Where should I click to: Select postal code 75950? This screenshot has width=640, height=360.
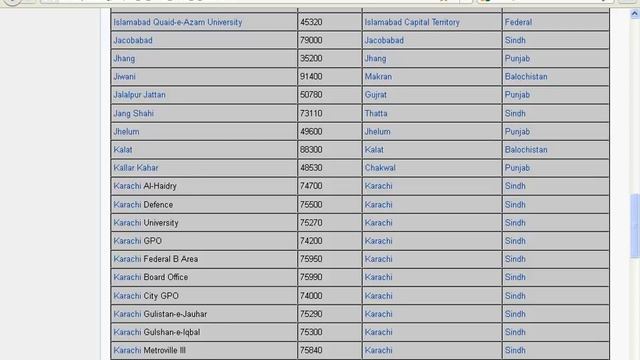[311, 259]
